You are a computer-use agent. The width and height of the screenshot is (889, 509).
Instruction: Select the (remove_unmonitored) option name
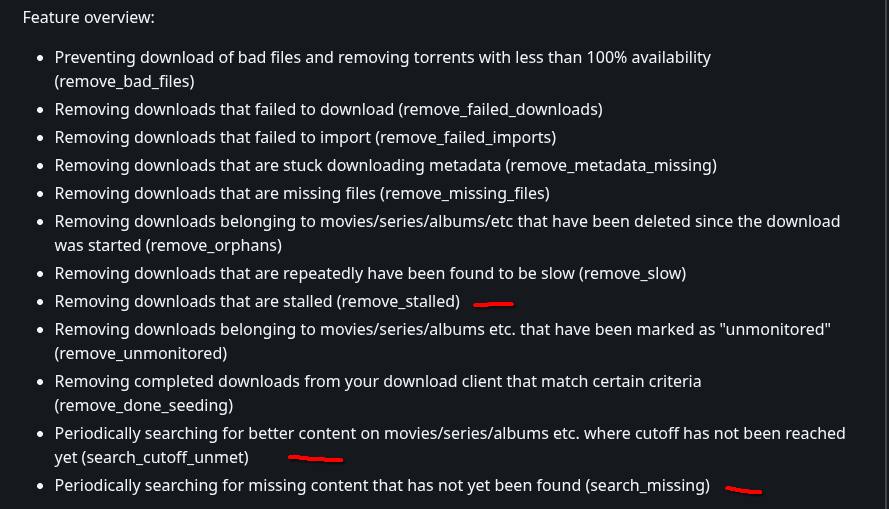click(141, 353)
